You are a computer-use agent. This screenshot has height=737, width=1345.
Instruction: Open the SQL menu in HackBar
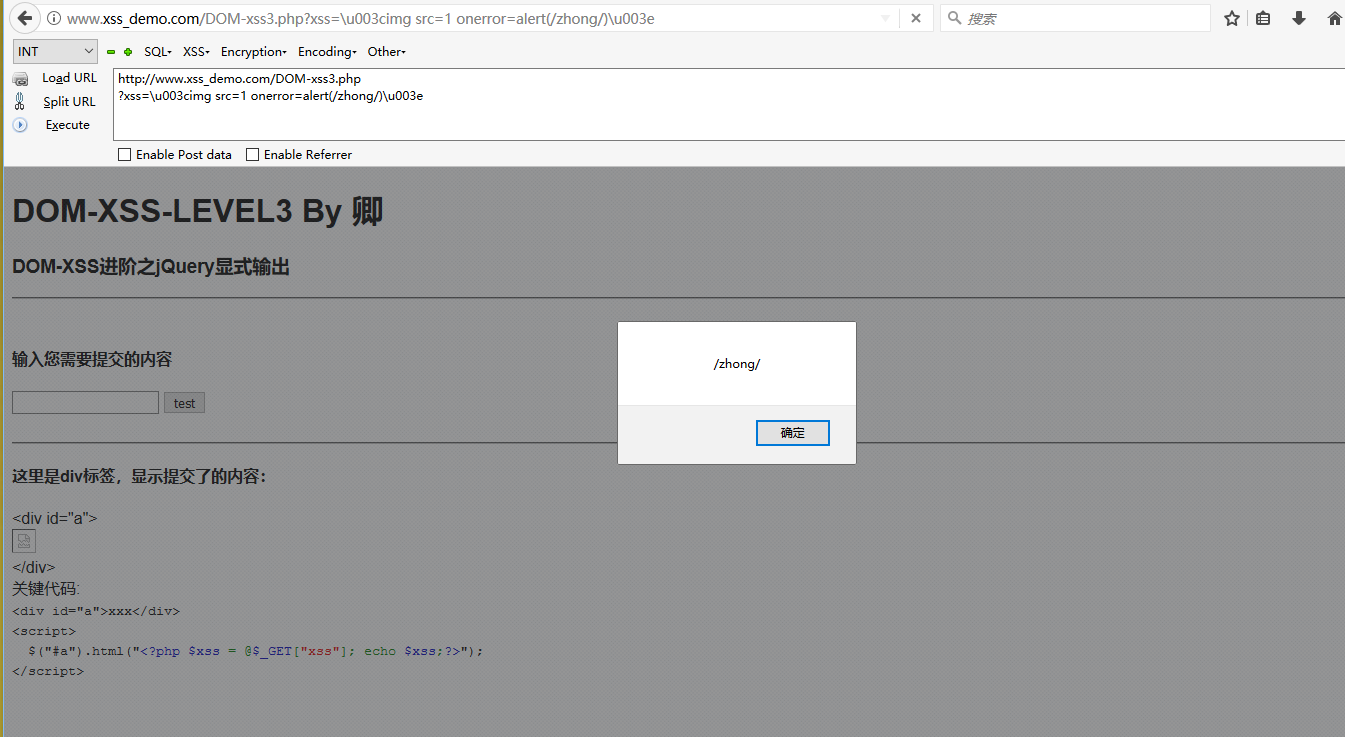(158, 52)
